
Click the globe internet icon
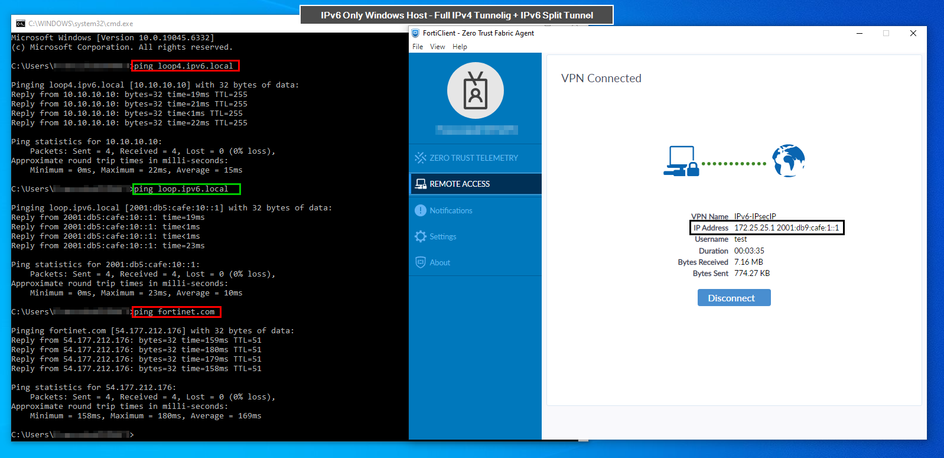(788, 160)
